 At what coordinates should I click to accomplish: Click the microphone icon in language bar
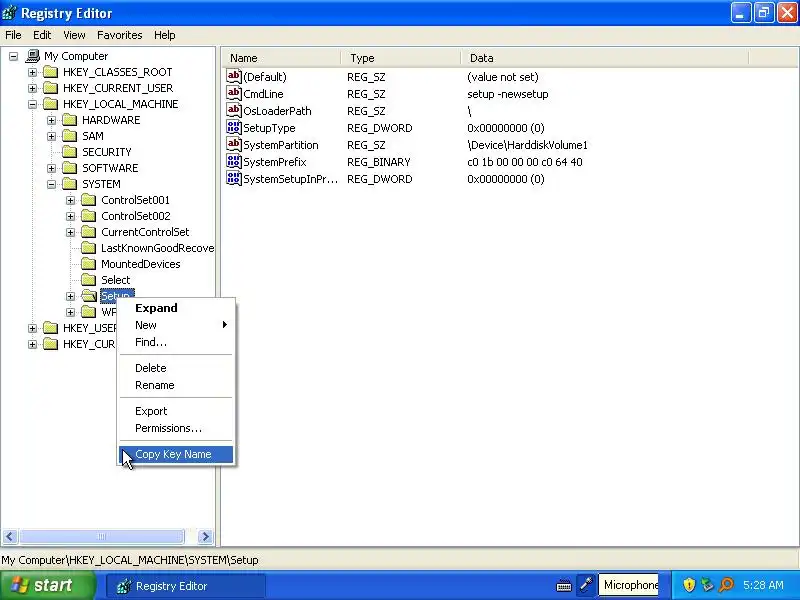pyautogui.click(x=586, y=585)
